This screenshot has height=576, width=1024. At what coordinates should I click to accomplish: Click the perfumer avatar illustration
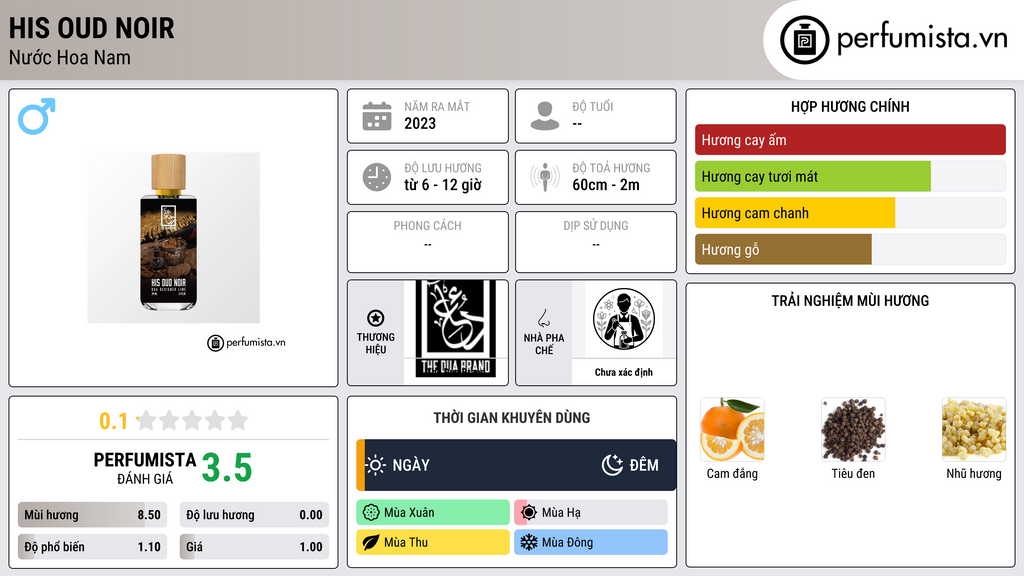[x=624, y=319]
